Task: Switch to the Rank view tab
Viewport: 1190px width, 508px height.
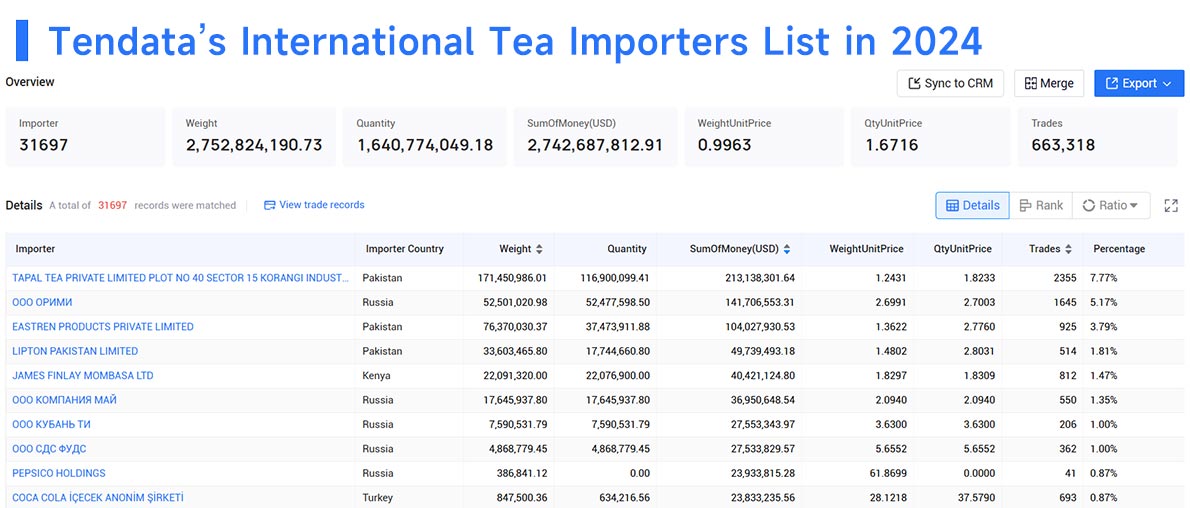Action: click(x=1040, y=205)
